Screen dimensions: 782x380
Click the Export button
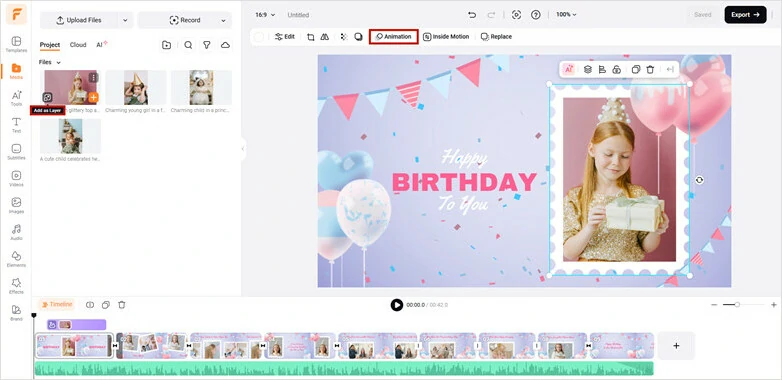pos(745,15)
